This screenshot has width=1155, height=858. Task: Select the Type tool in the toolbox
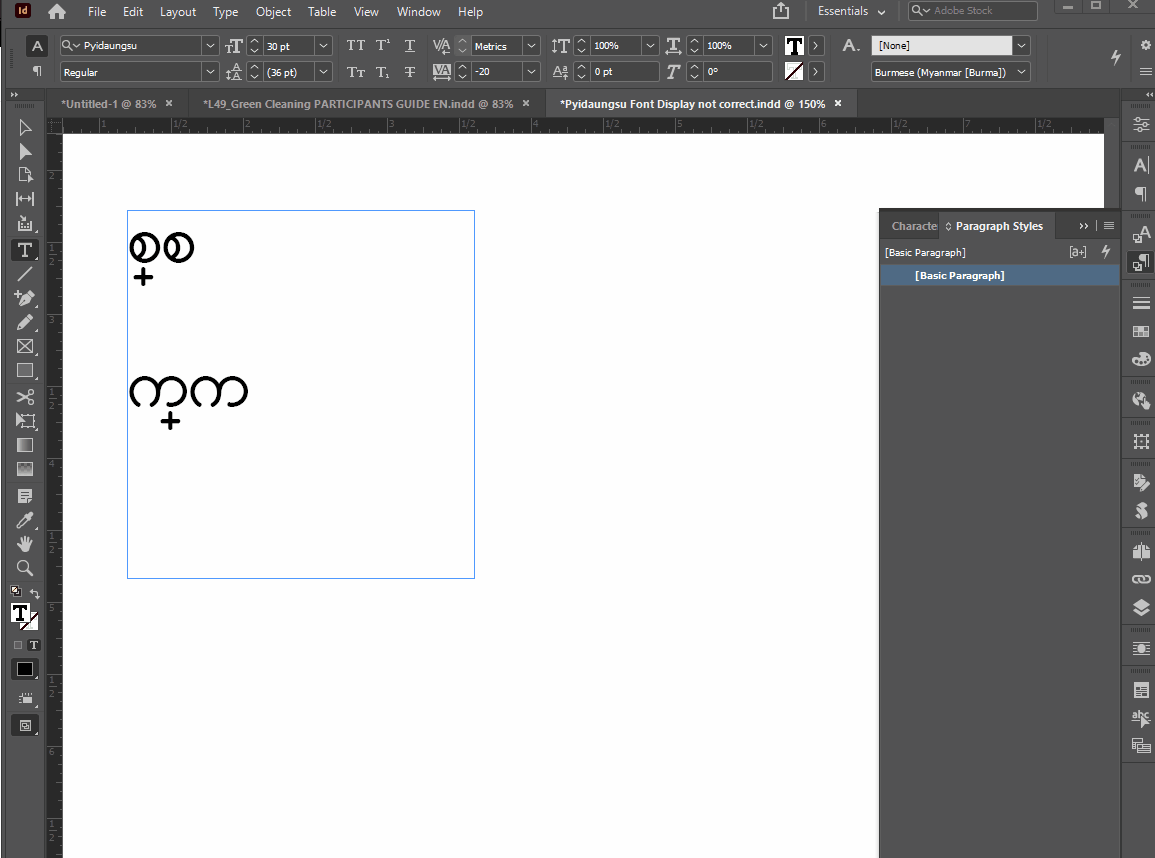click(24, 250)
